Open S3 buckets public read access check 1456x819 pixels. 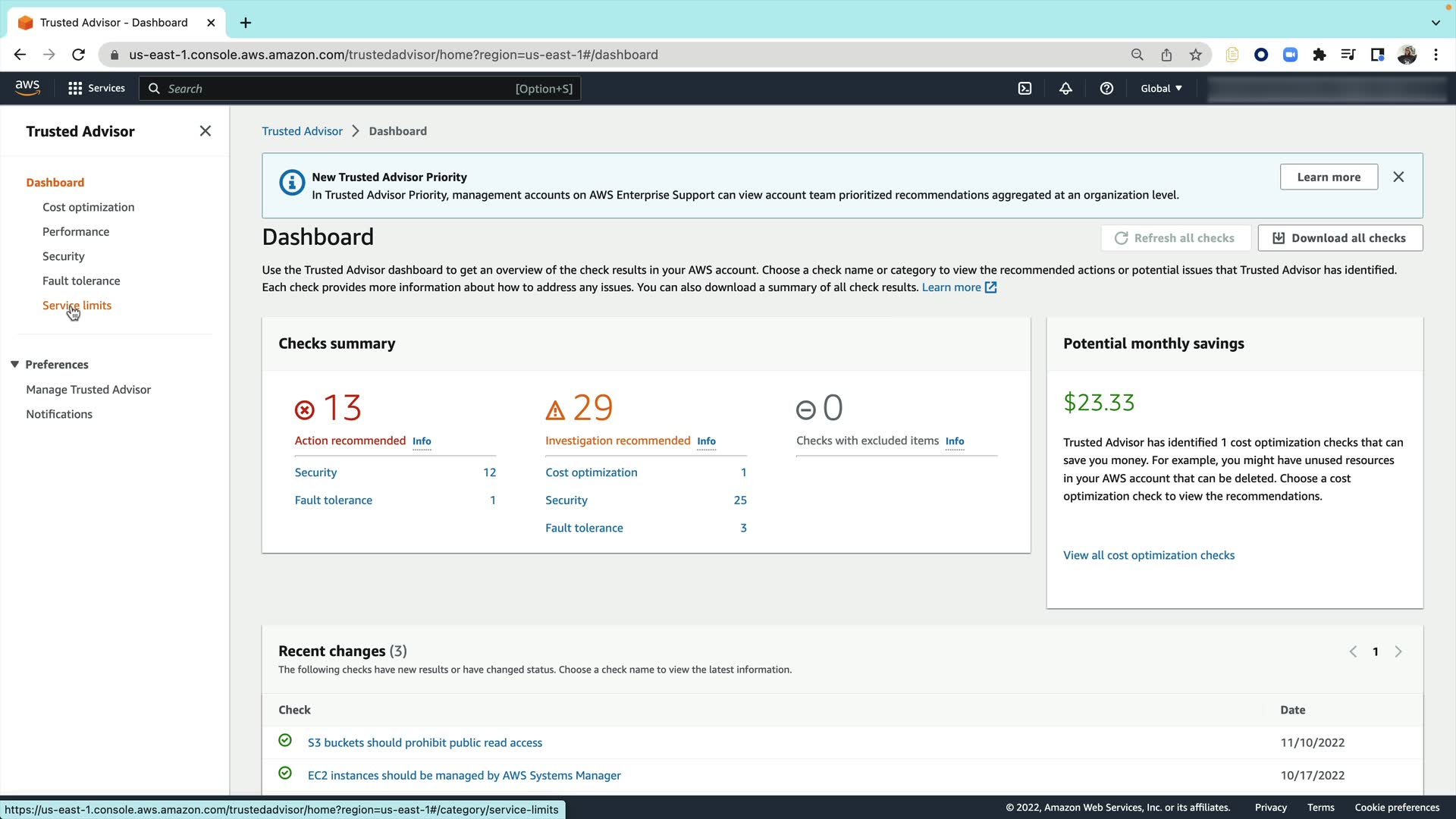tap(425, 742)
